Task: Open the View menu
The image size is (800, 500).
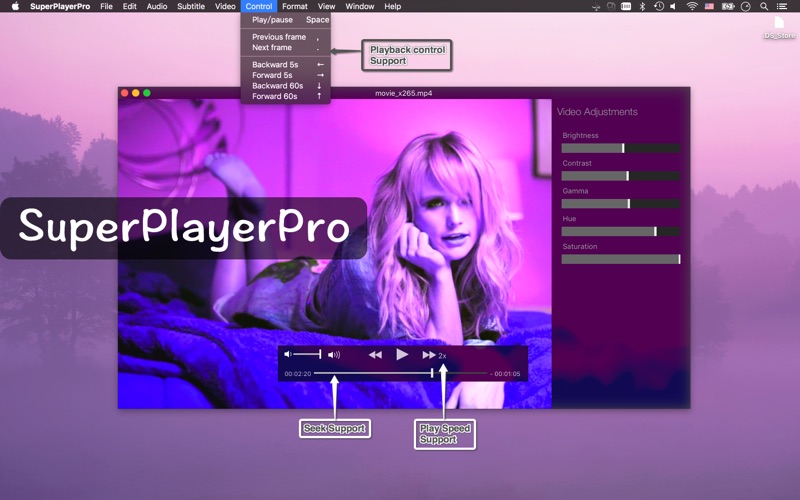Action: pos(326,6)
